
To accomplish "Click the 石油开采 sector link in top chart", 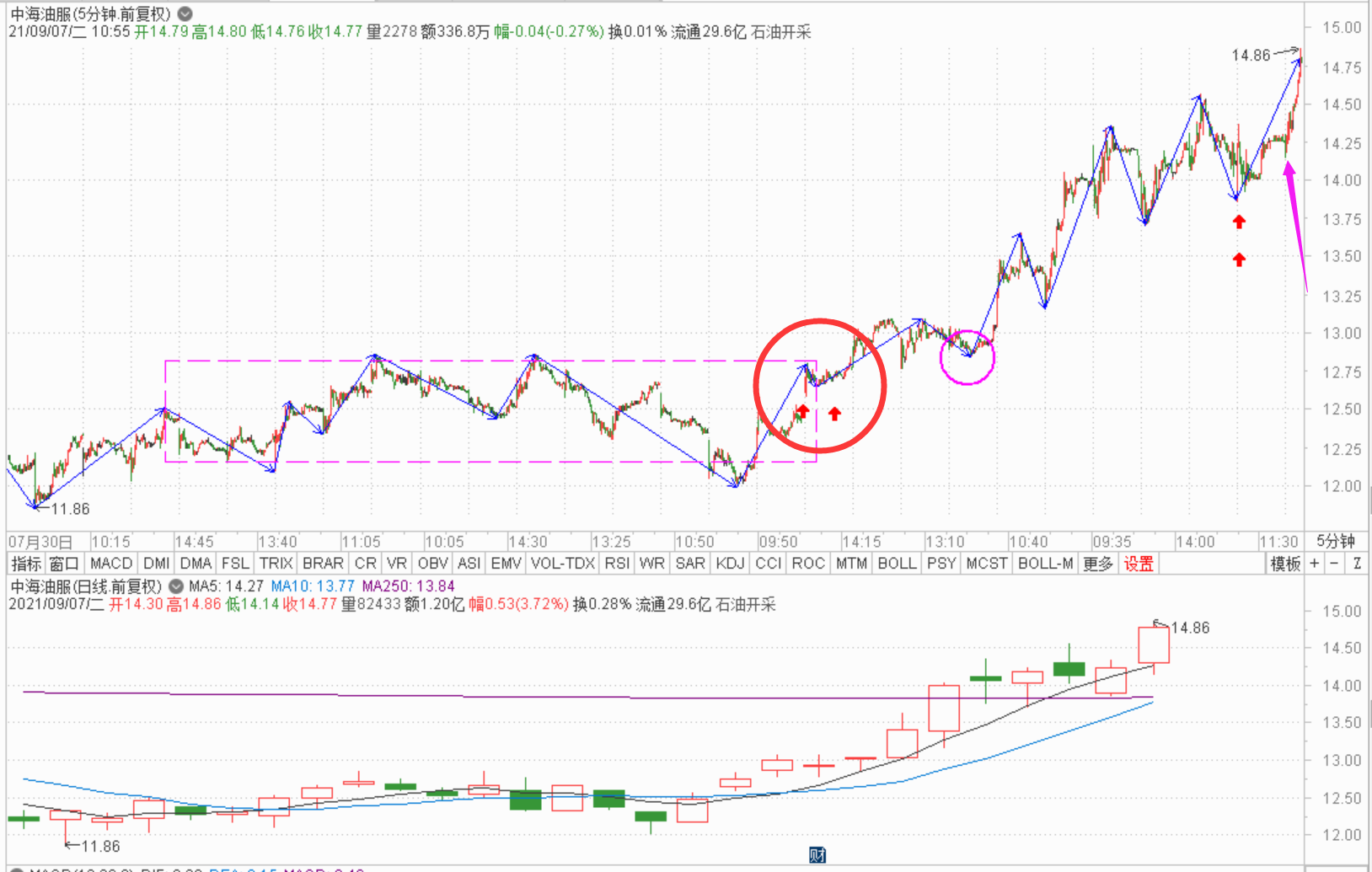I will point(780,32).
